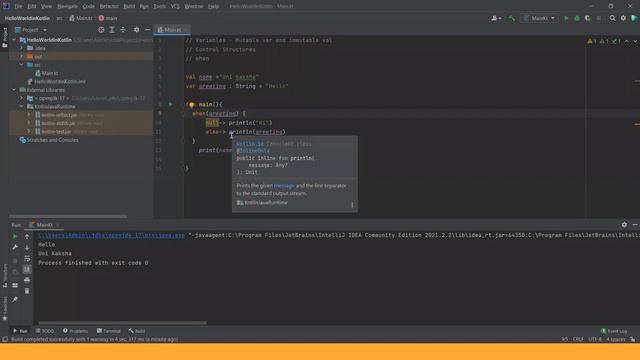Select the Main.kt editor tab
640x360 pixels.
[172, 30]
